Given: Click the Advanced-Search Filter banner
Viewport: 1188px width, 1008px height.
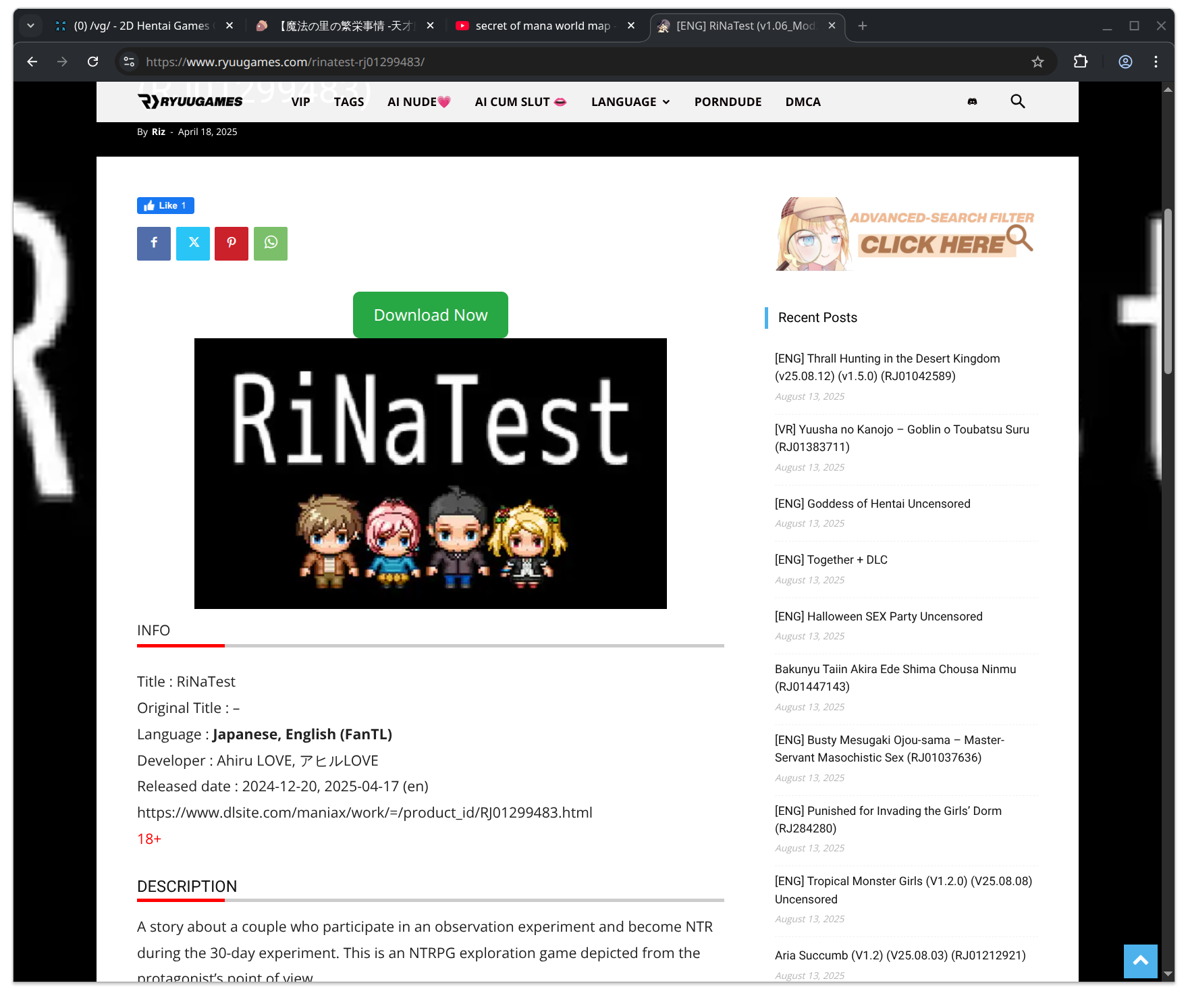Looking at the screenshot, I should click(x=906, y=234).
